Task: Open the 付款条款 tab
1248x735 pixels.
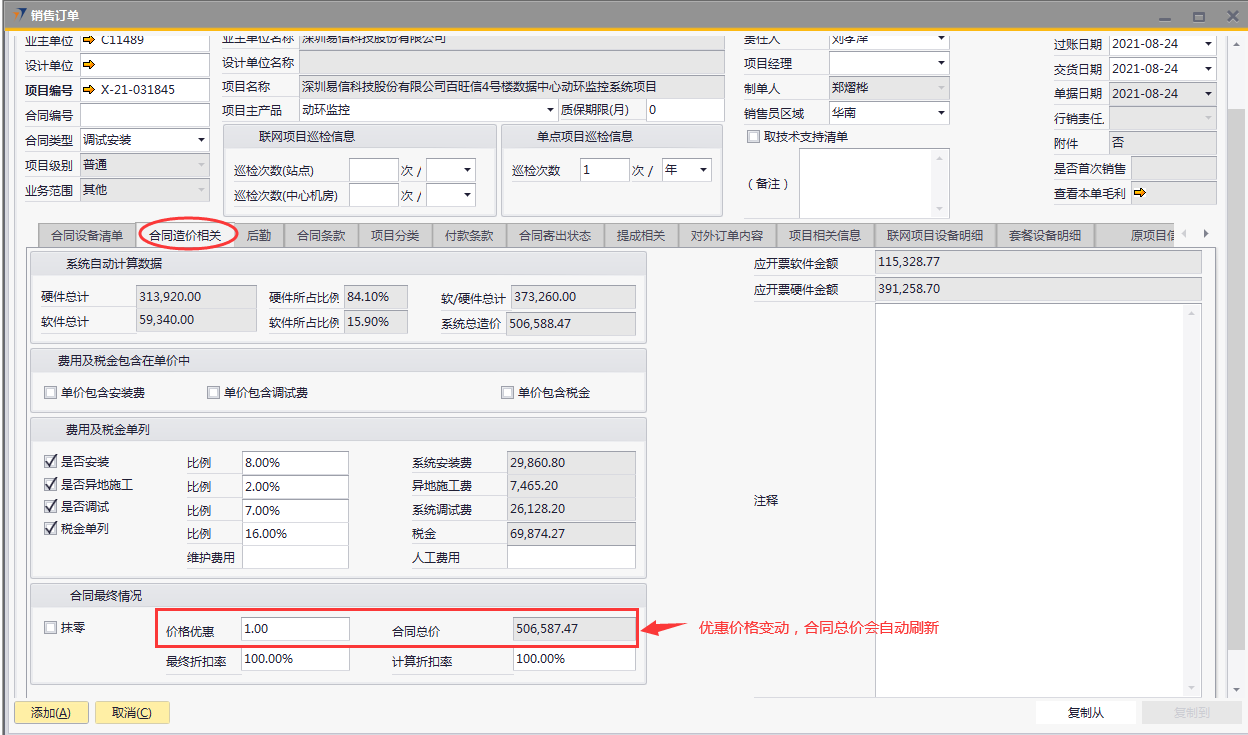Action: [469, 236]
